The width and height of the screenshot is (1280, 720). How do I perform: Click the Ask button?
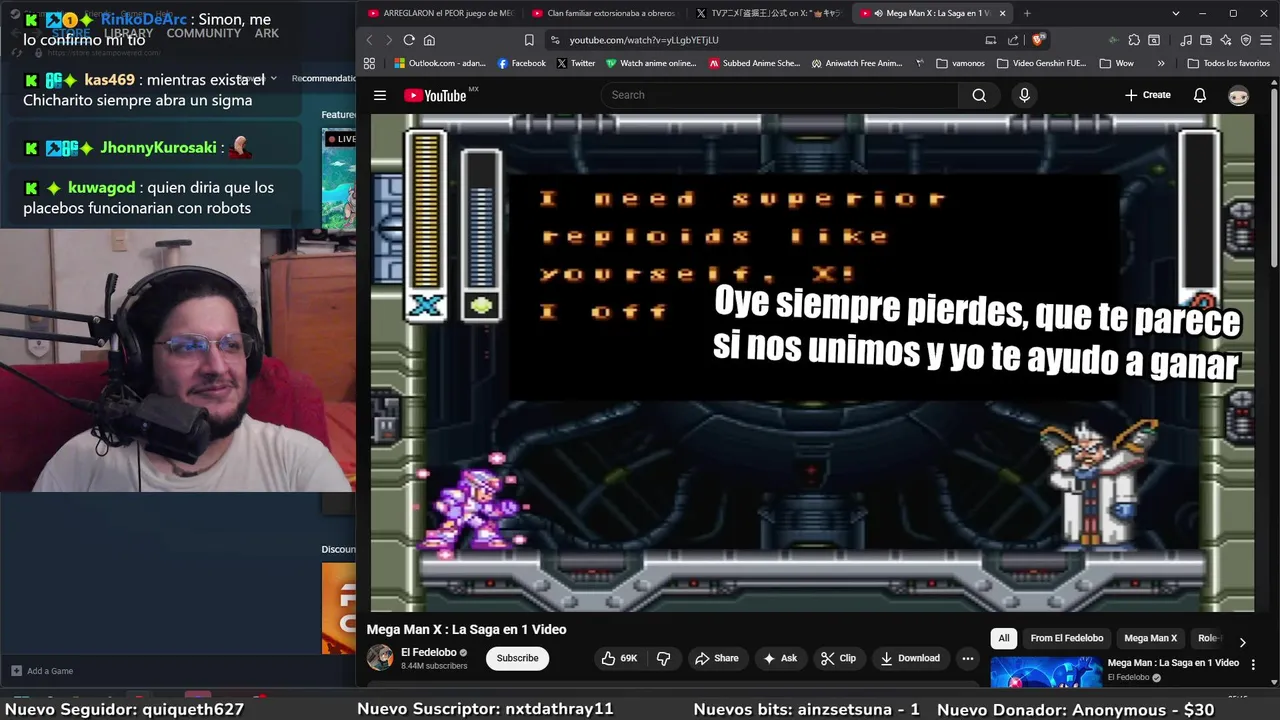coord(780,658)
